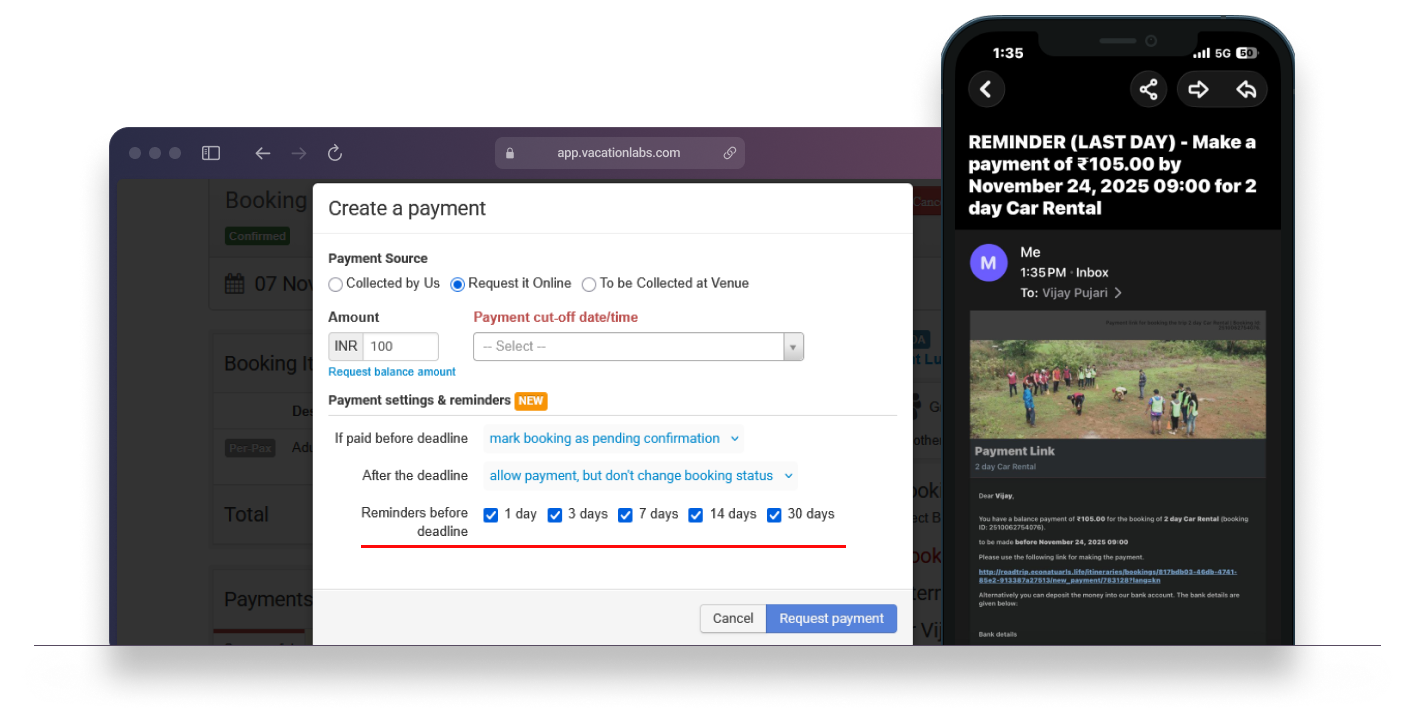Tap the reply arrow icon on phone

point(1246,90)
